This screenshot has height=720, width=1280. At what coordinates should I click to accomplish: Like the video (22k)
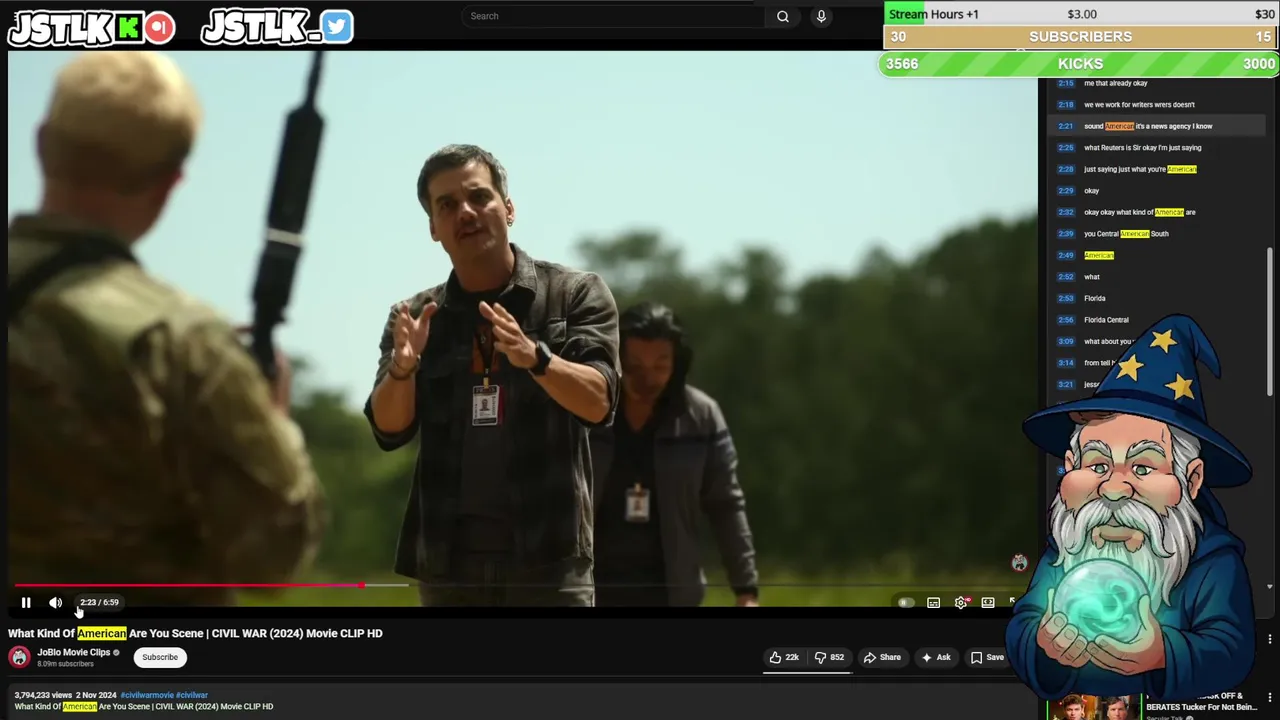coord(783,657)
